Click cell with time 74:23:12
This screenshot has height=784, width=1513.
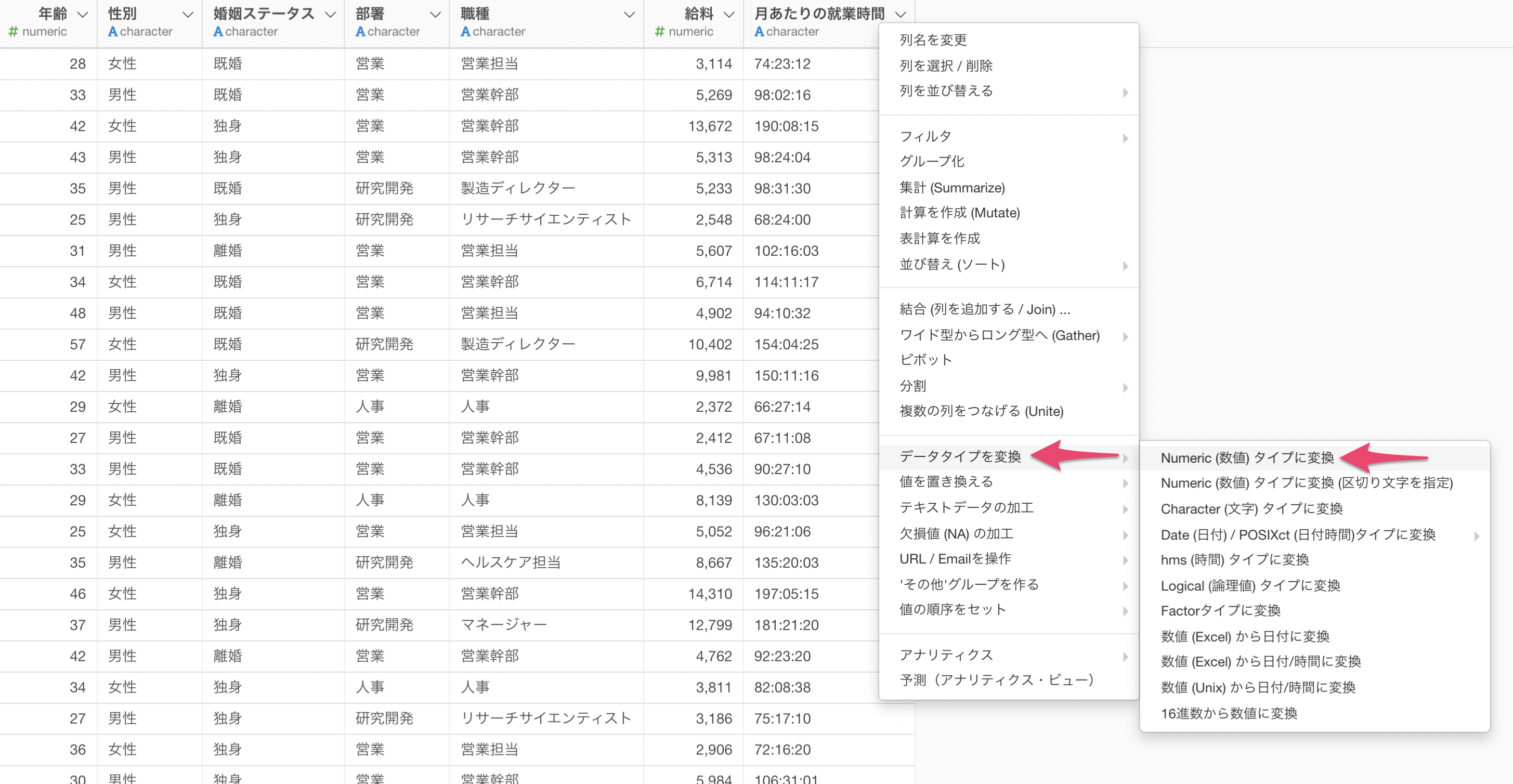(x=811, y=64)
